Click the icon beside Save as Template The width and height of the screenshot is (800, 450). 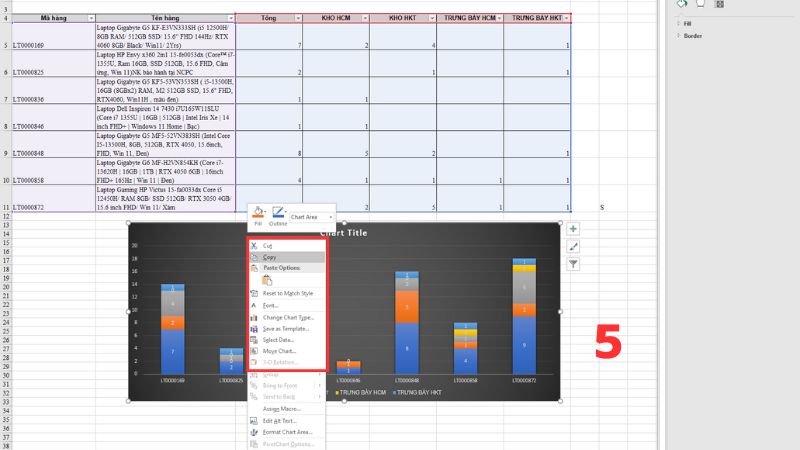(x=254, y=329)
